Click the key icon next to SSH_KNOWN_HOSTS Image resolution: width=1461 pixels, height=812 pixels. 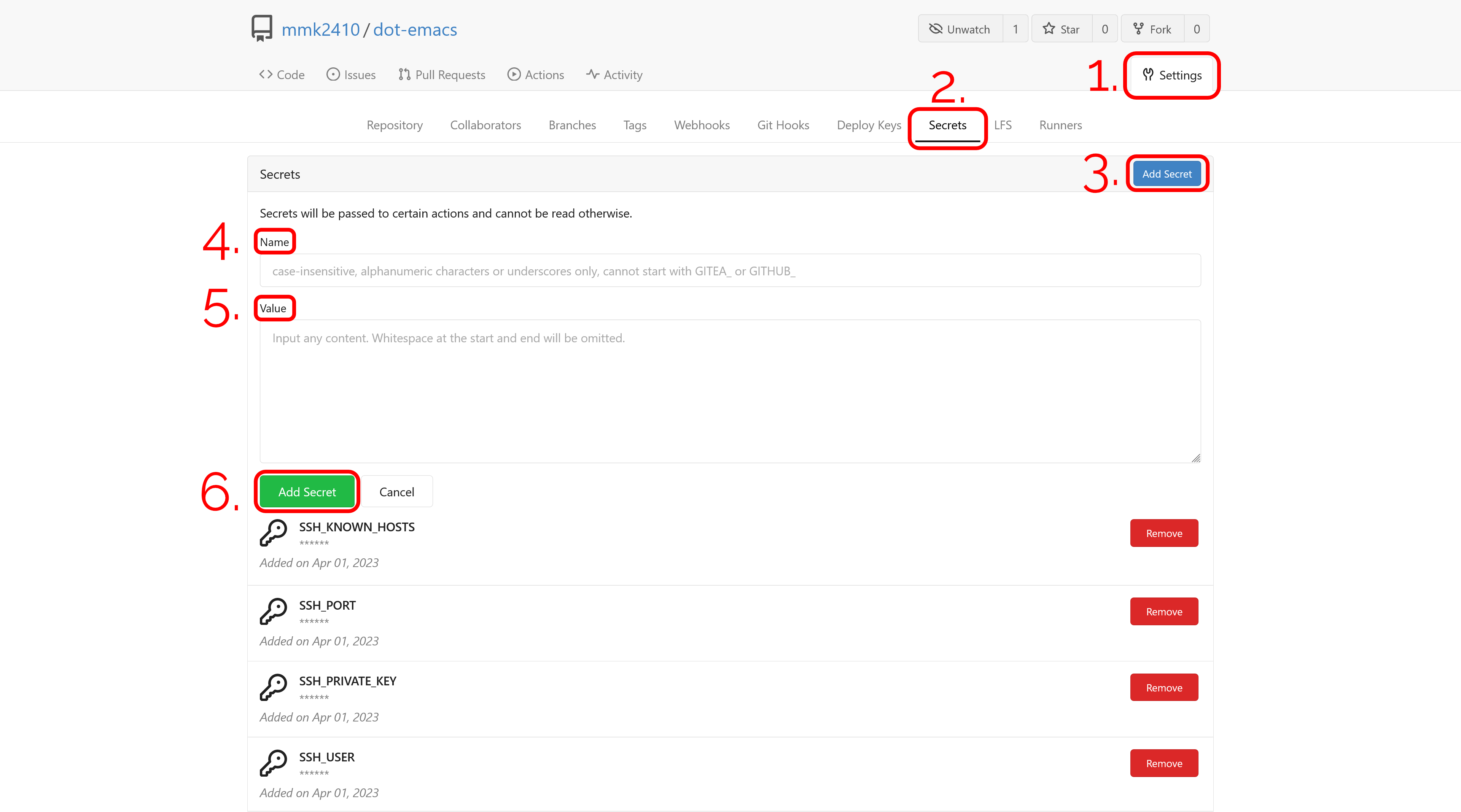click(275, 532)
